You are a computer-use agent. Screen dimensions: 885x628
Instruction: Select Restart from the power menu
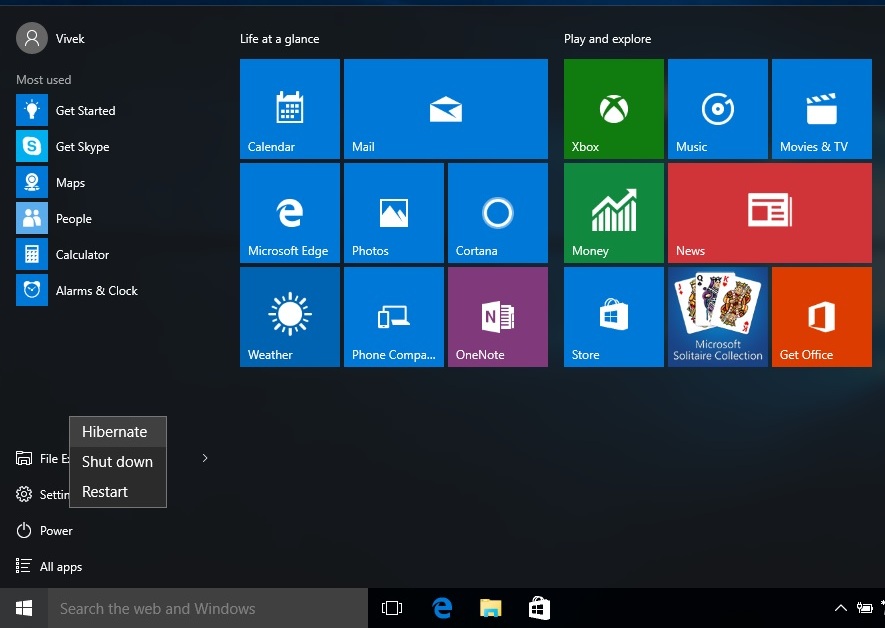(118, 491)
